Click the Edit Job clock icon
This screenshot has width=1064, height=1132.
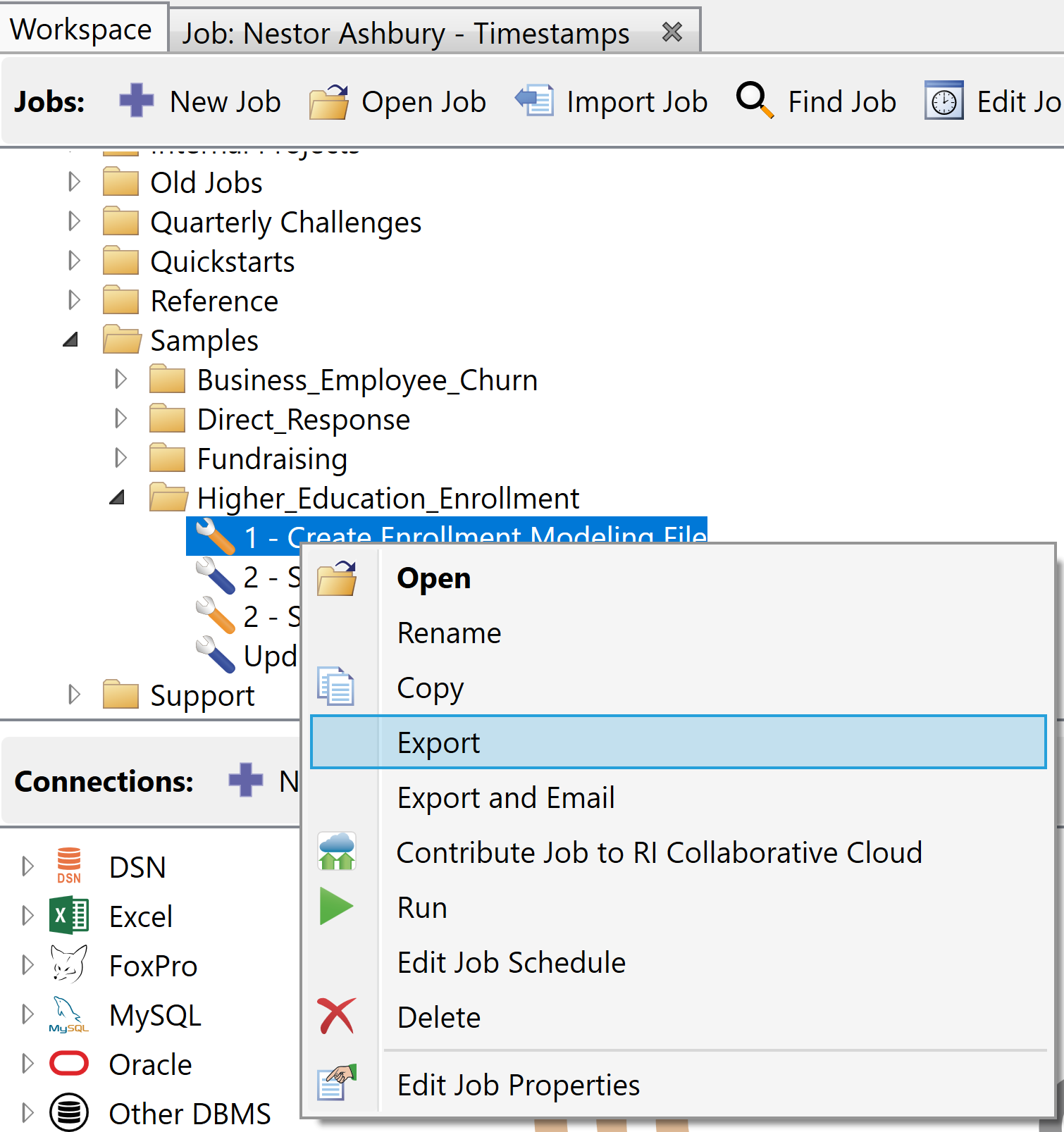944,101
